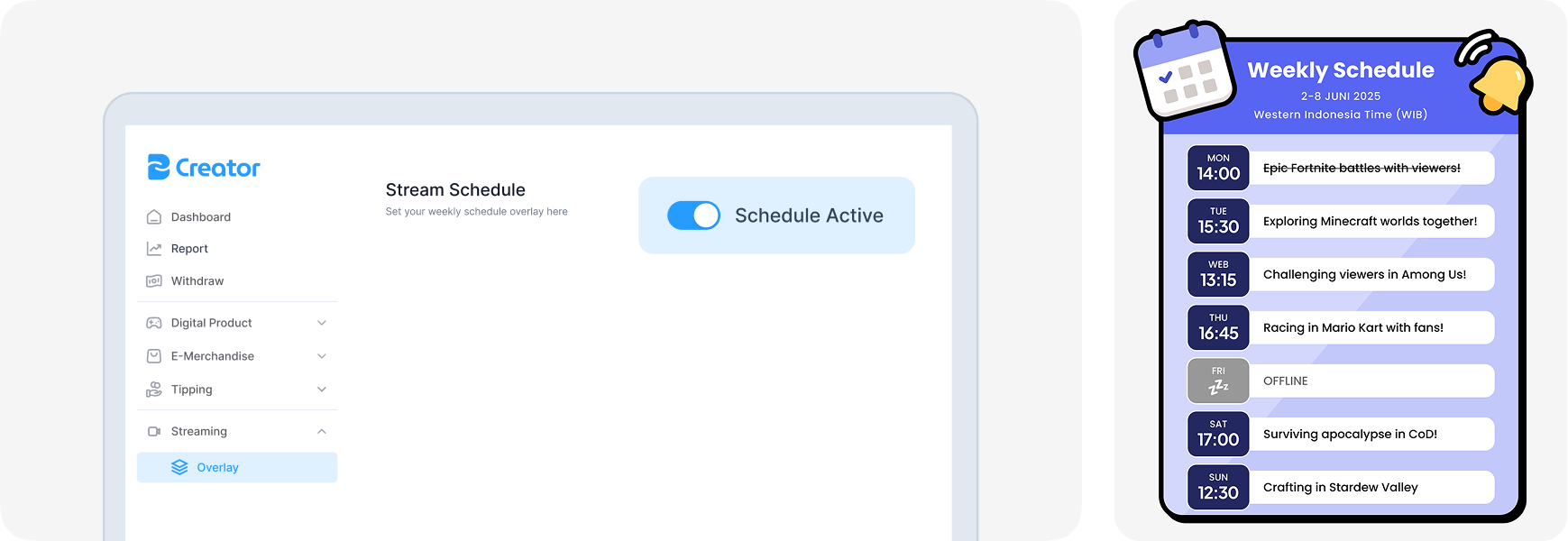Go to the Report page
The image size is (1568, 541).
click(189, 249)
